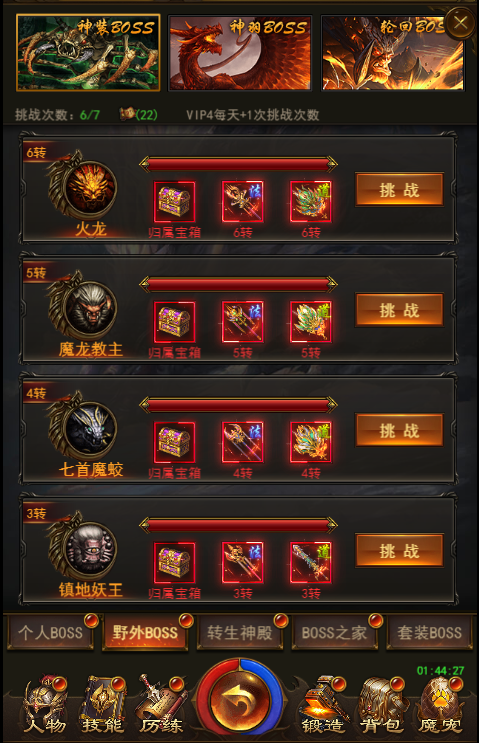Click the 魔龙教主 red health bar
This screenshot has width=479, height=743.
[238, 284]
